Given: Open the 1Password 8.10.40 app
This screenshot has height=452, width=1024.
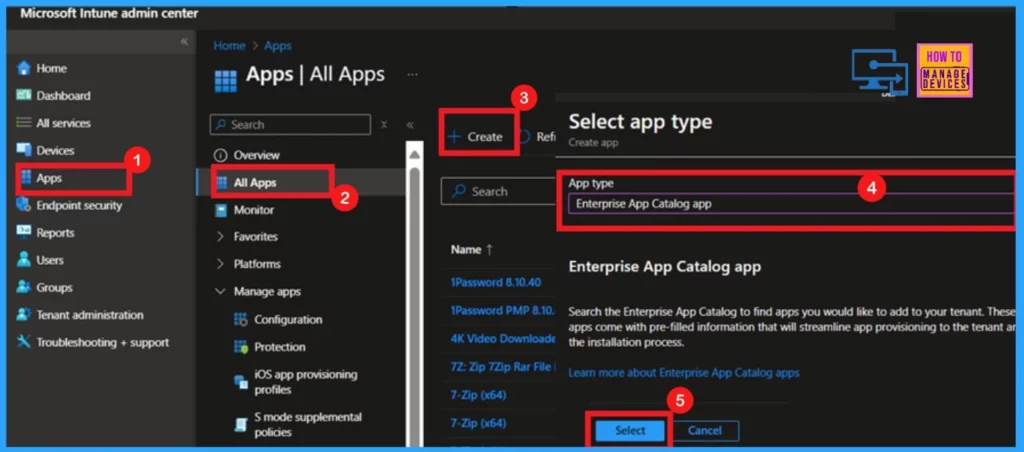Looking at the screenshot, I should 496,282.
